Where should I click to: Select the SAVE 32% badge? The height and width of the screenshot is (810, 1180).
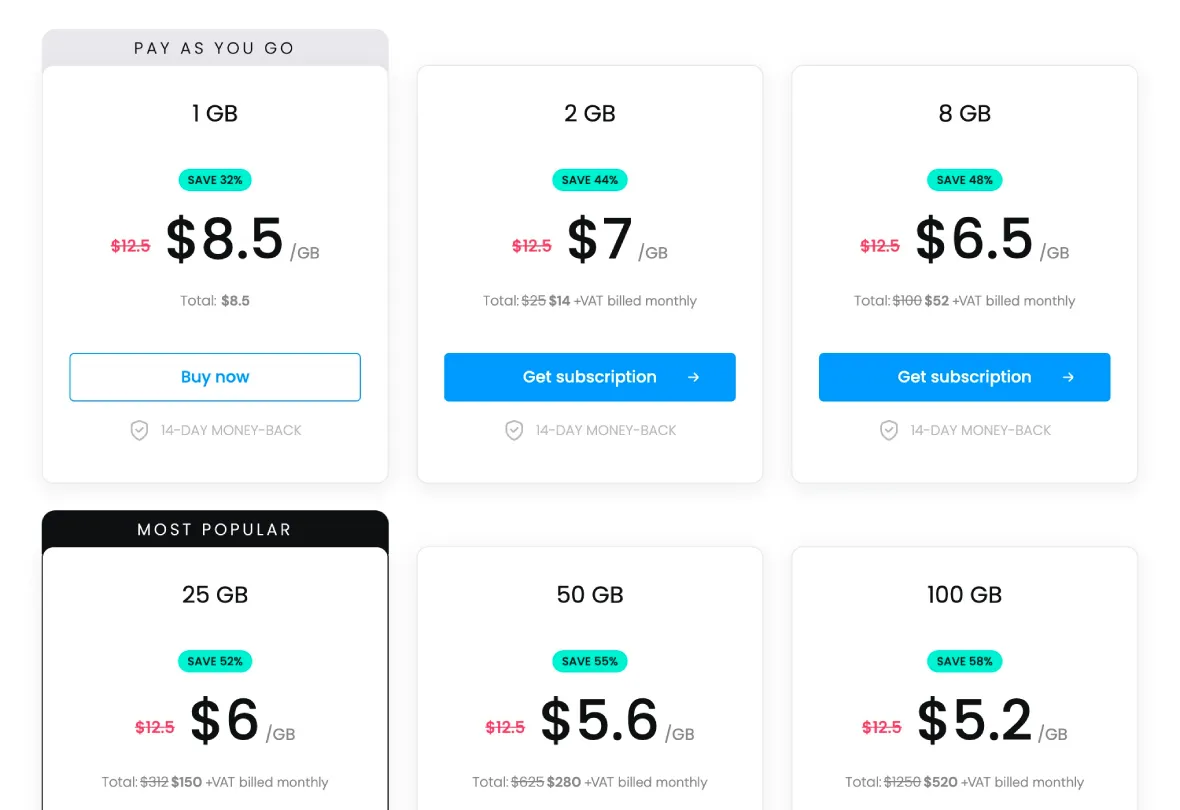(214, 180)
